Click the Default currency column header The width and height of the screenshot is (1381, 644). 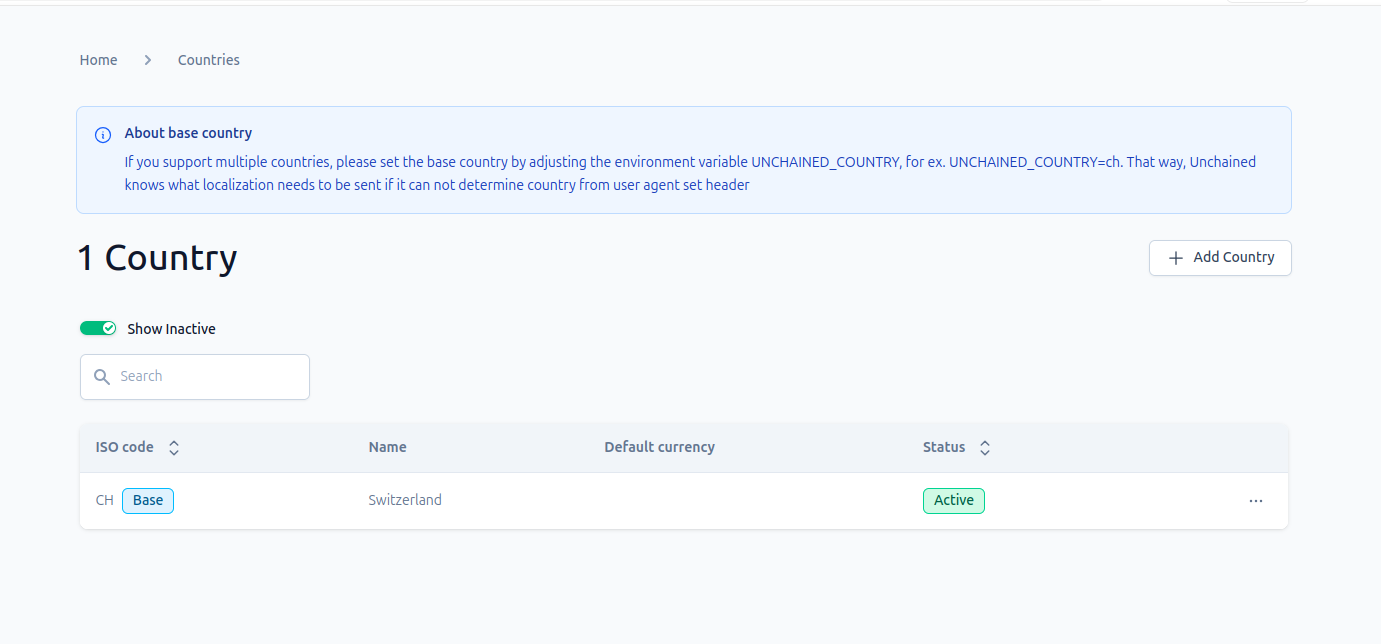tap(659, 447)
